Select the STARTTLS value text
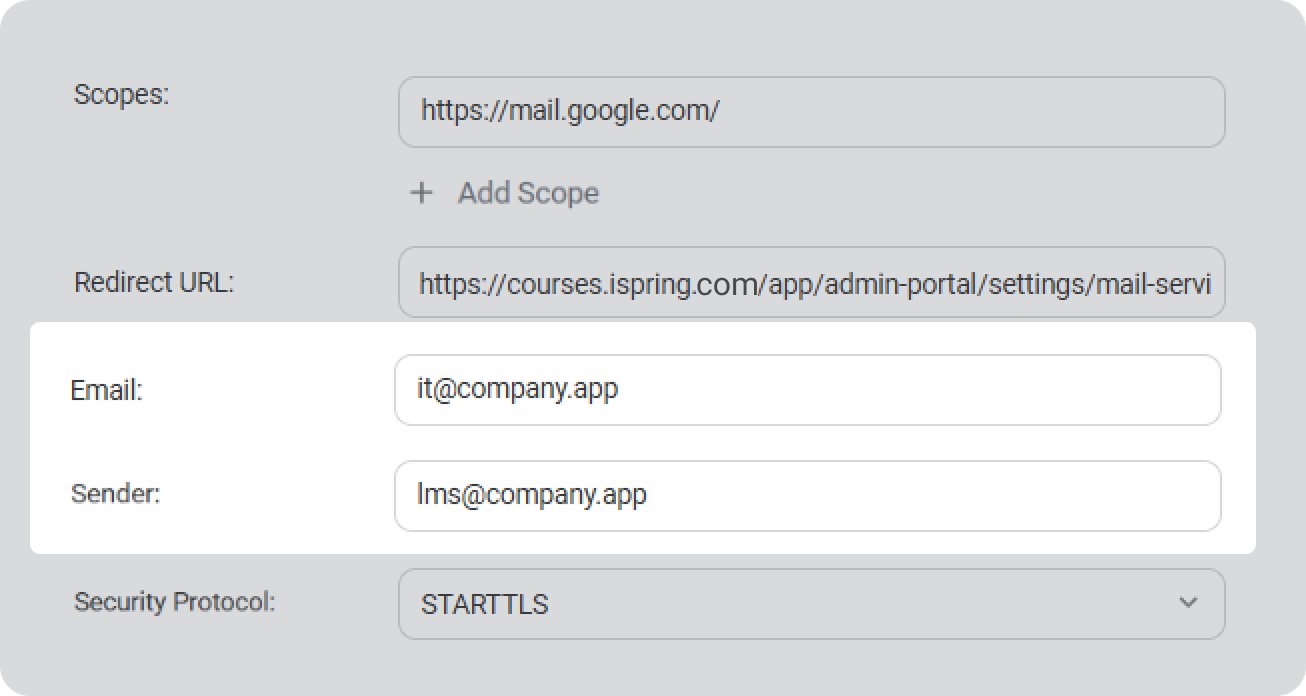This screenshot has width=1306, height=696. 484,605
